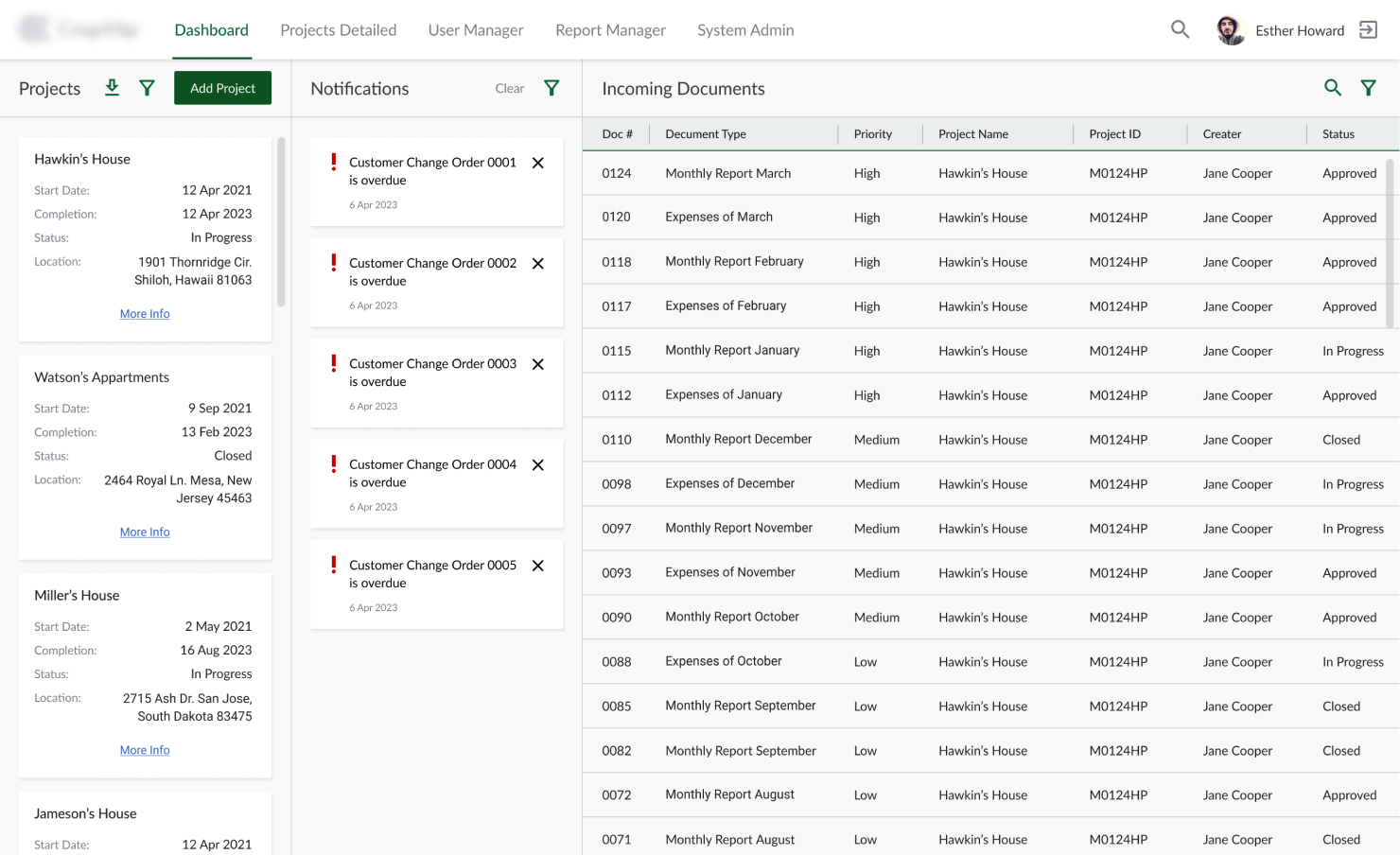This screenshot has height=855, width=1400.
Task: Filter notifications with the funnel icon
Action: click(x=551, y=88)
